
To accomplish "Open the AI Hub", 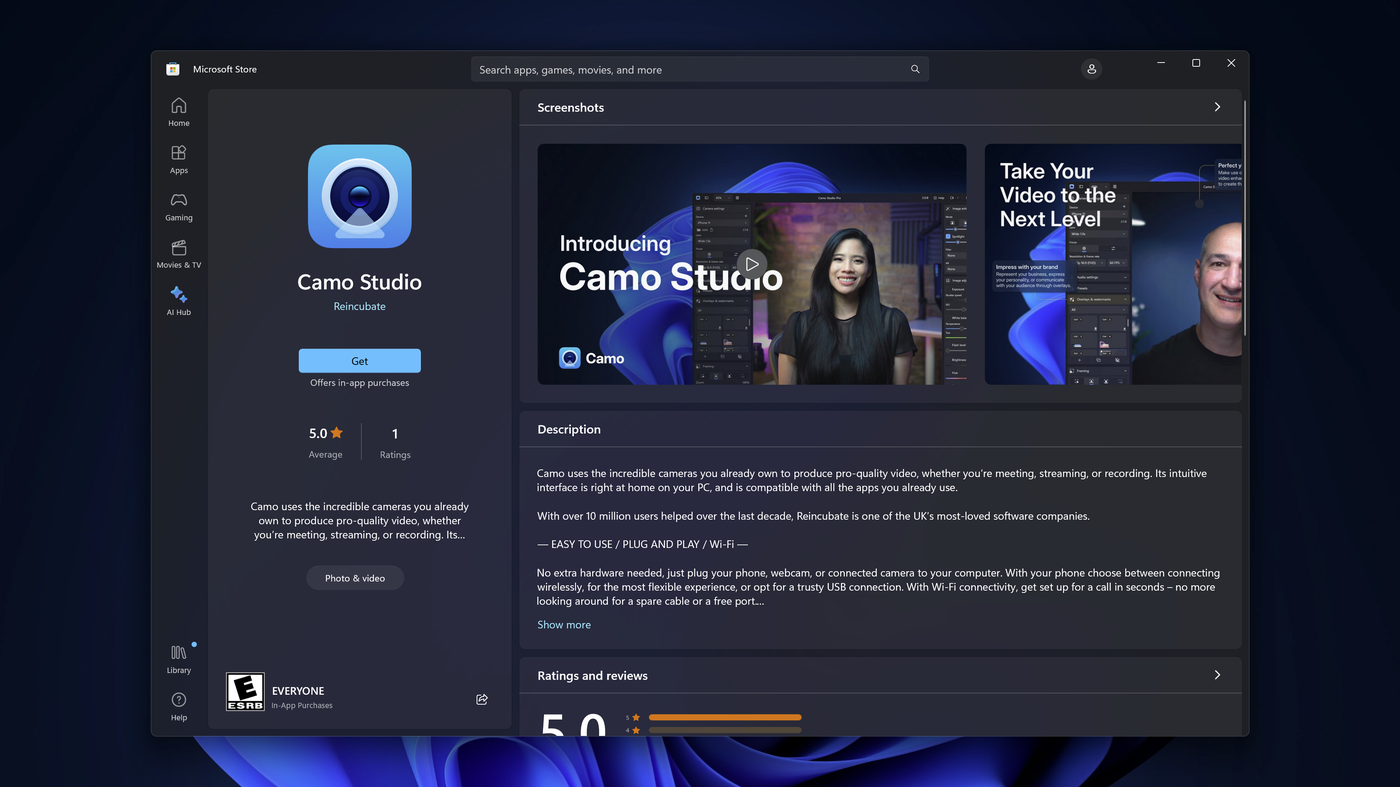I will point(178,300).
